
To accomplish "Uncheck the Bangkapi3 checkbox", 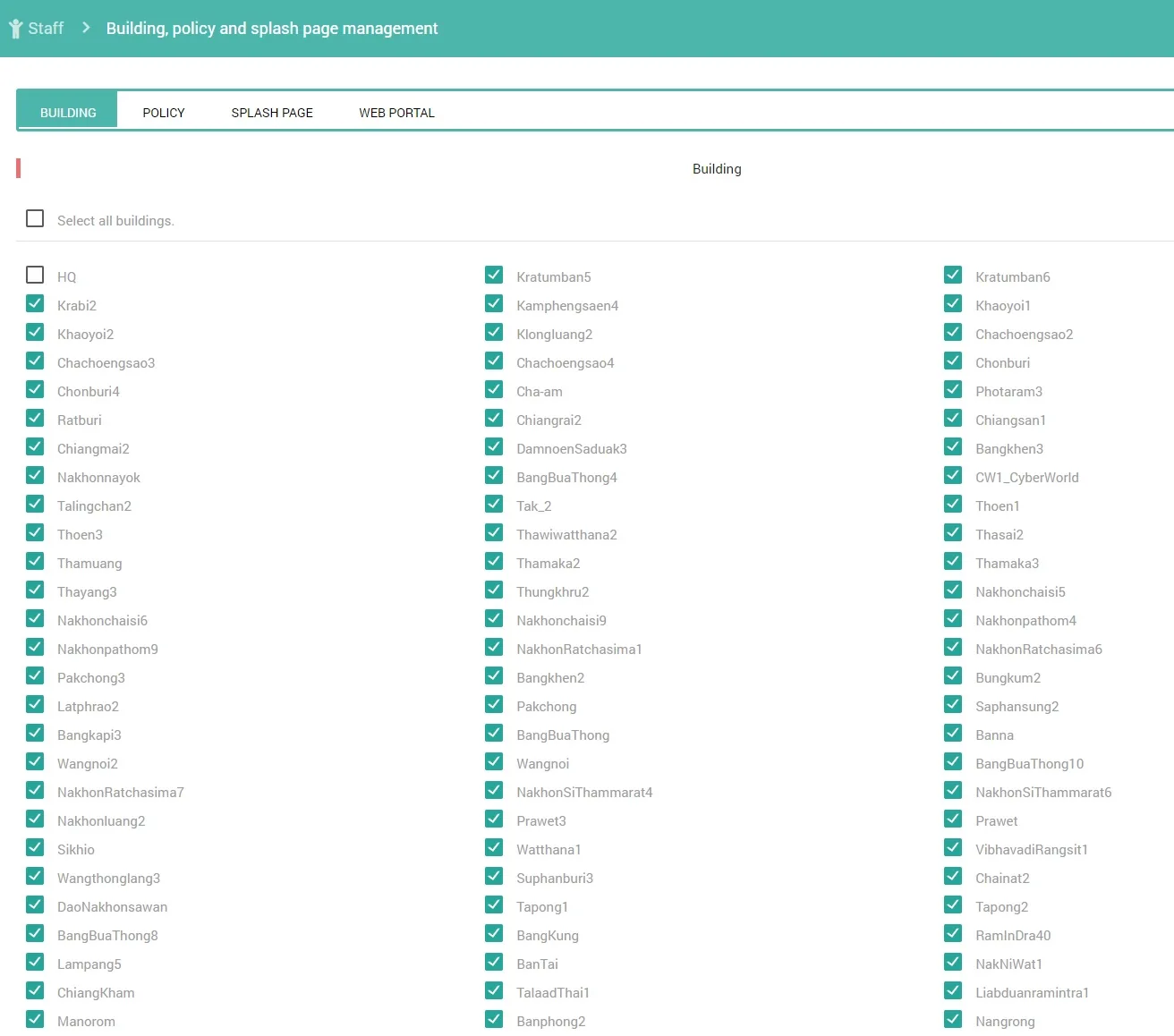I will (x=35, y=733).
